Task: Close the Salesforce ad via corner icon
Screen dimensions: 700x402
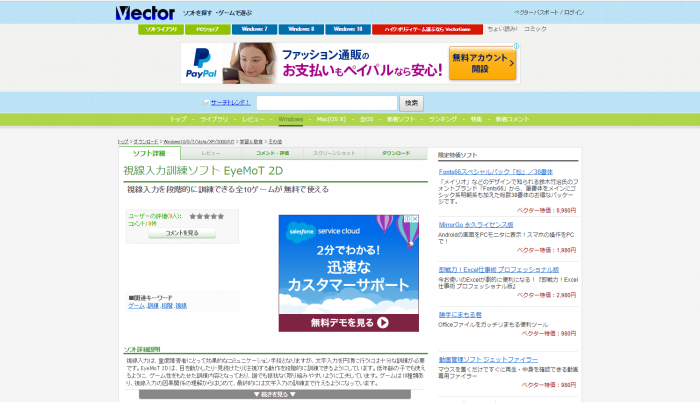Action: click(414, 219)
